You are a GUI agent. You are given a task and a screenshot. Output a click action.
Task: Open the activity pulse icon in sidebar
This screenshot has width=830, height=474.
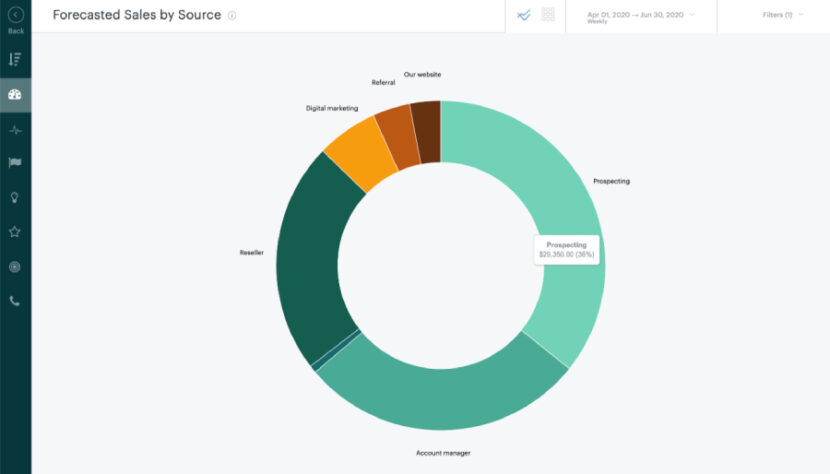(x=15, y=130)
